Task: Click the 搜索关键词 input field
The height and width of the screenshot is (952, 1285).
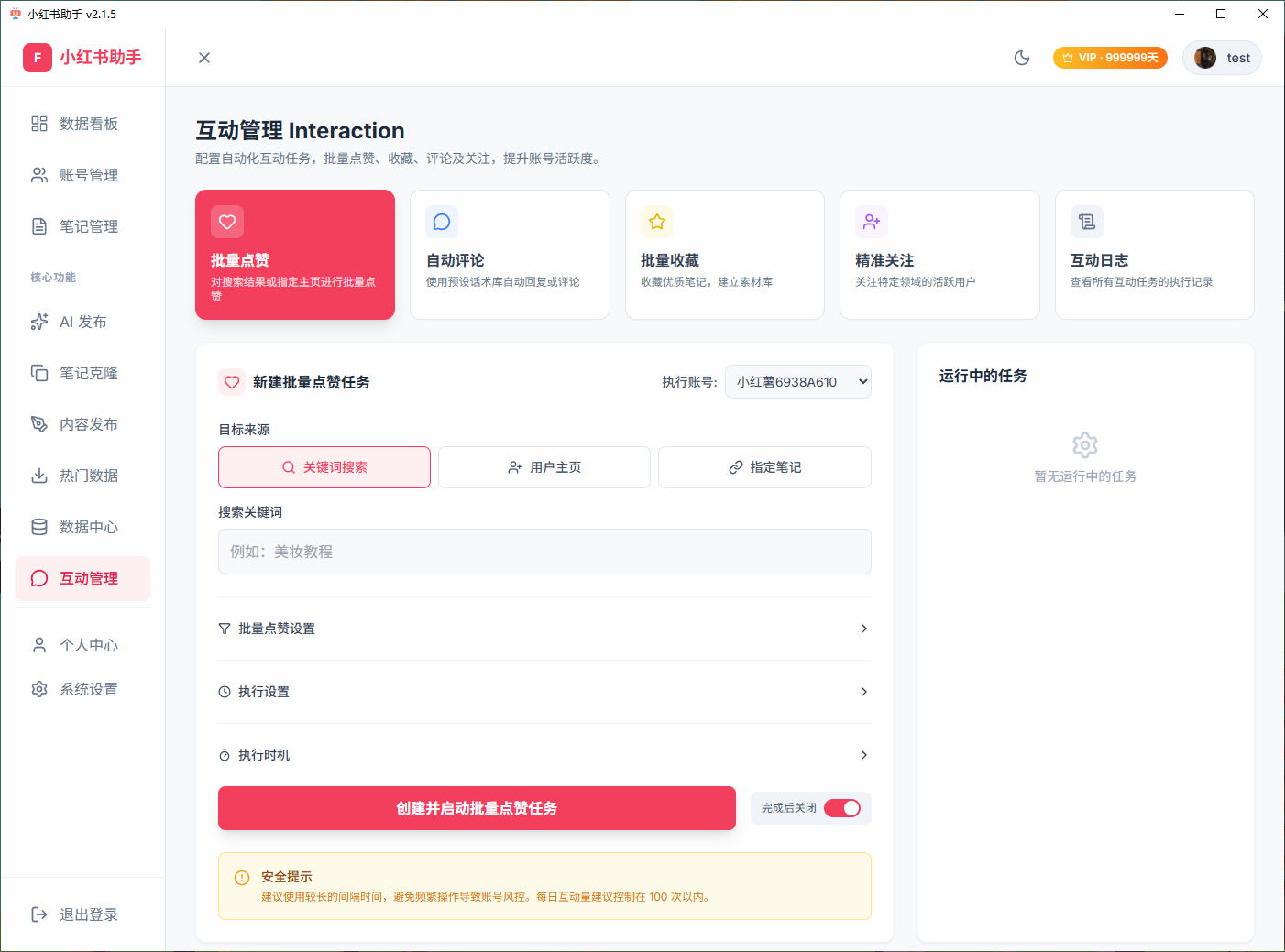Action: tap(544, 552)
